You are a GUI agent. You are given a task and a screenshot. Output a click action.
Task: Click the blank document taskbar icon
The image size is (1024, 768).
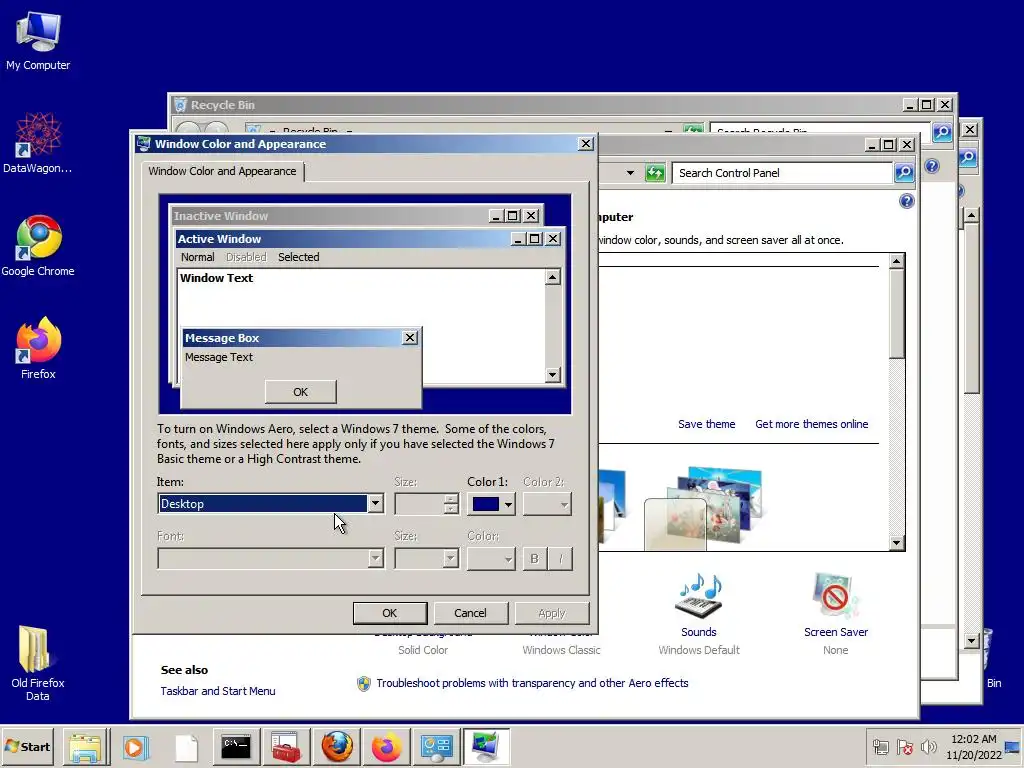point(186,746)
